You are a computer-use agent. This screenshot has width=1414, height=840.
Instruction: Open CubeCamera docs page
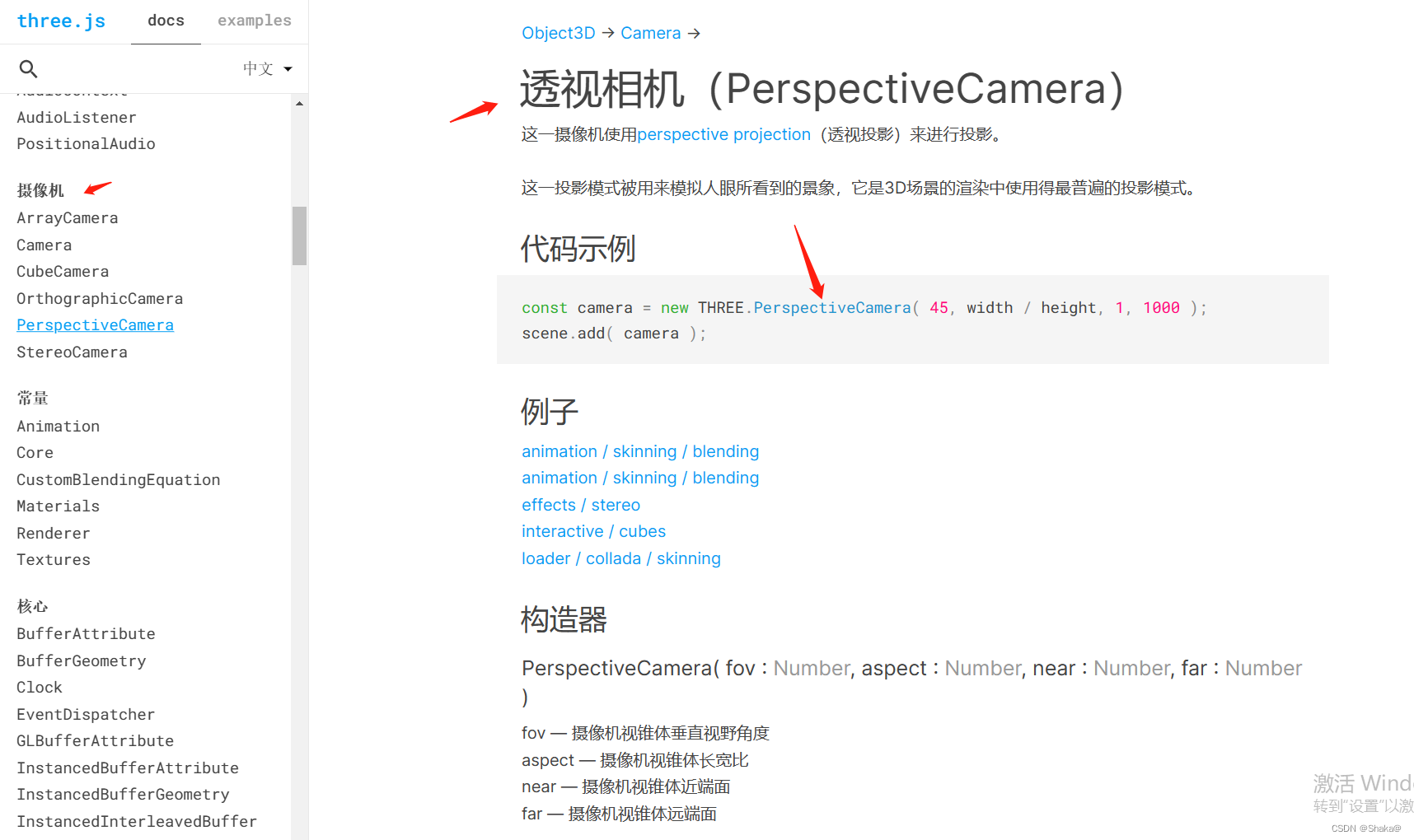pos(63,272)
